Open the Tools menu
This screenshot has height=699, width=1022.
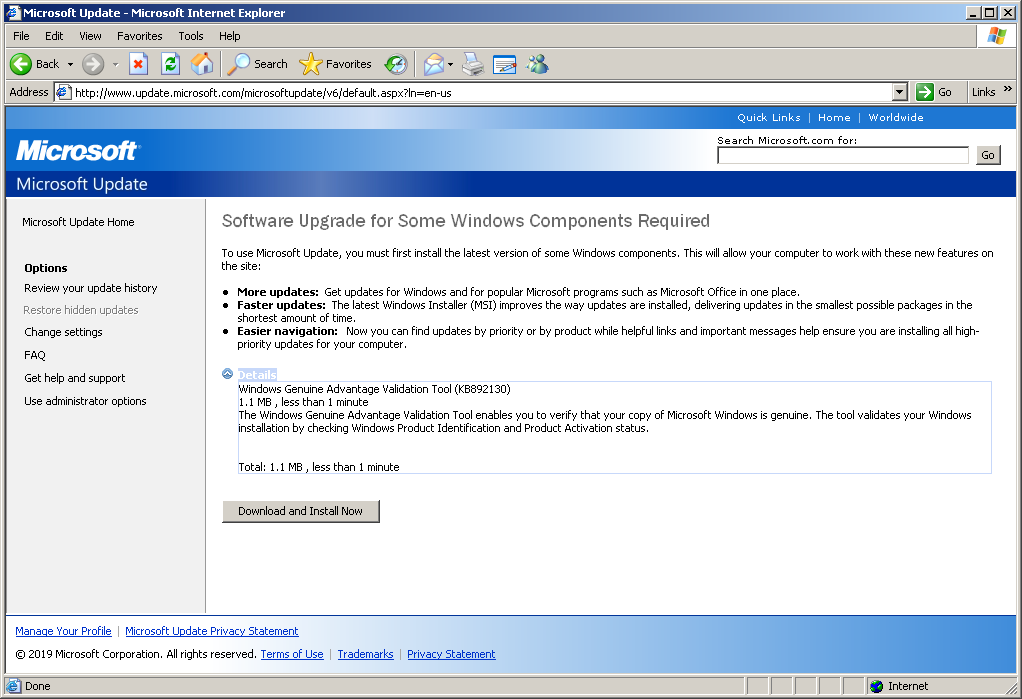point(191,36)
